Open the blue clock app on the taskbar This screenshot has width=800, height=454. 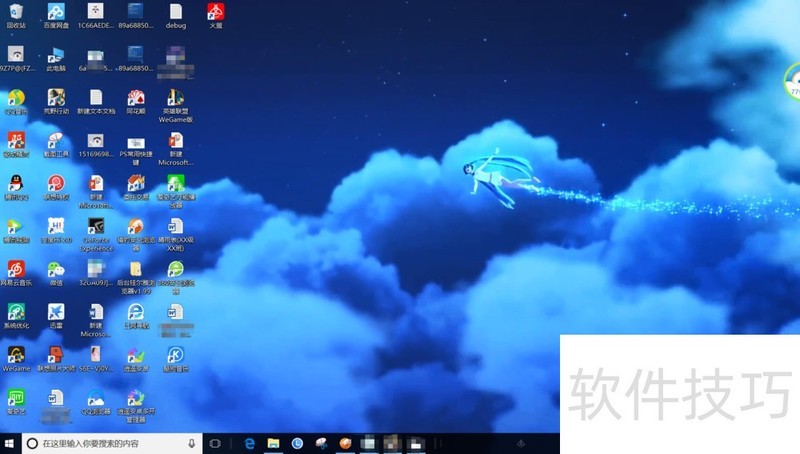point(297,443)
